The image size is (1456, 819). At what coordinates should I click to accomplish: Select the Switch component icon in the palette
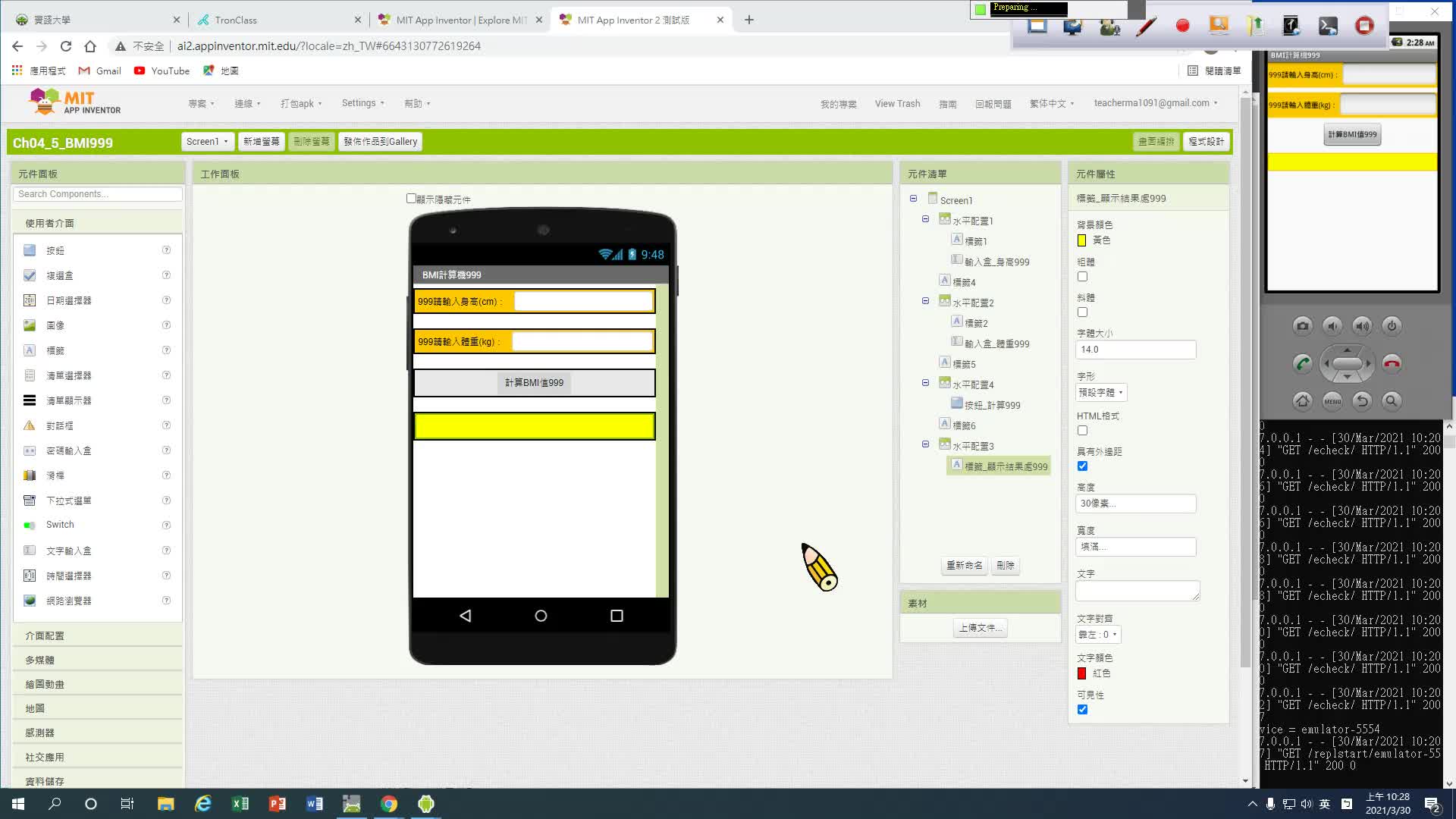pyautogui.click(x=30, y=525)
